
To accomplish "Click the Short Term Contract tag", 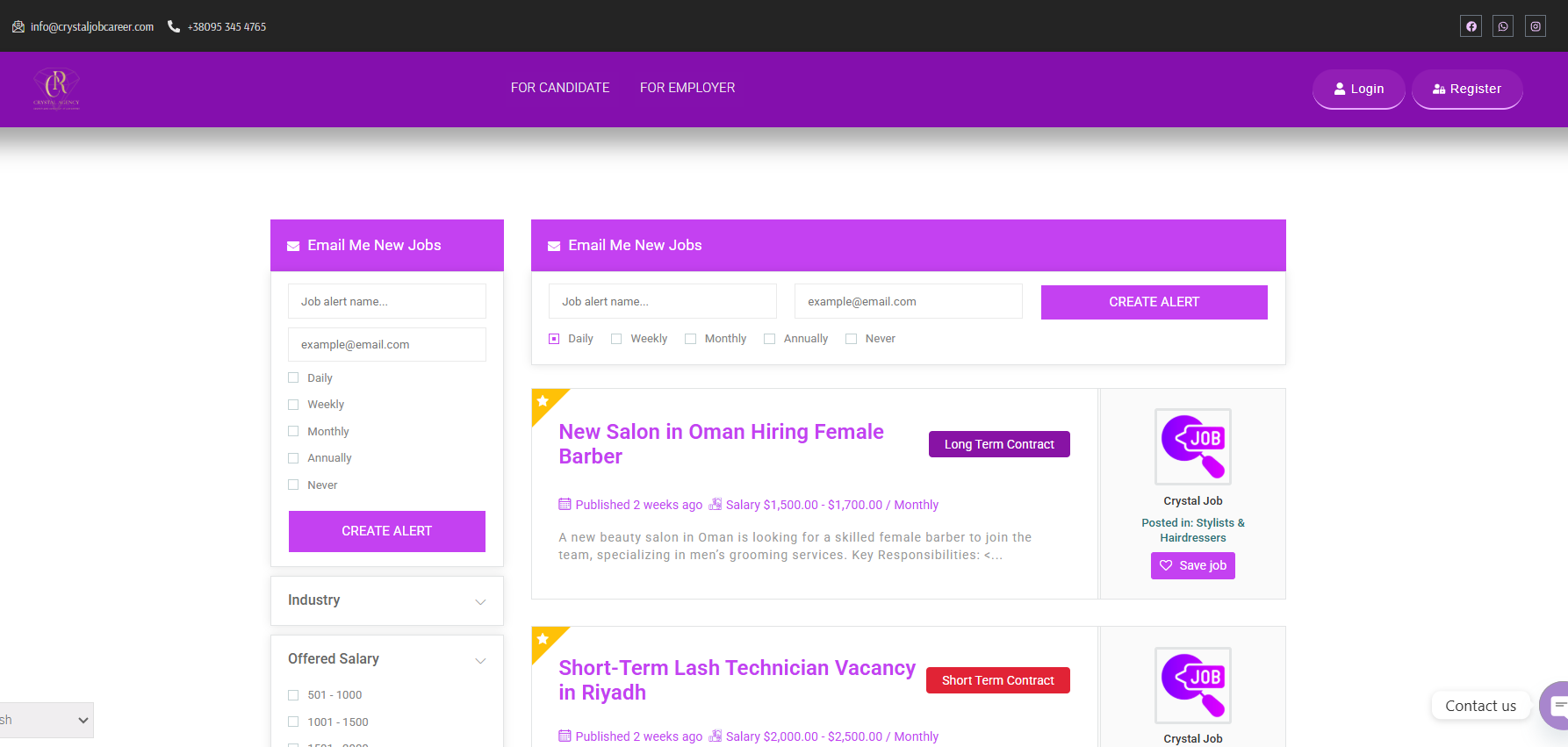I will [998, 680].
